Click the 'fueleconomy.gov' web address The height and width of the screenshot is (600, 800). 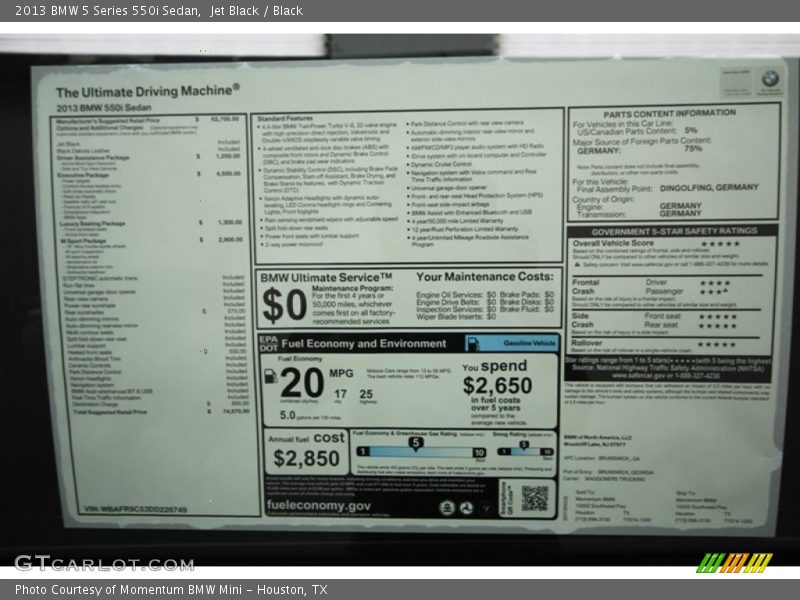coord(318,506)
